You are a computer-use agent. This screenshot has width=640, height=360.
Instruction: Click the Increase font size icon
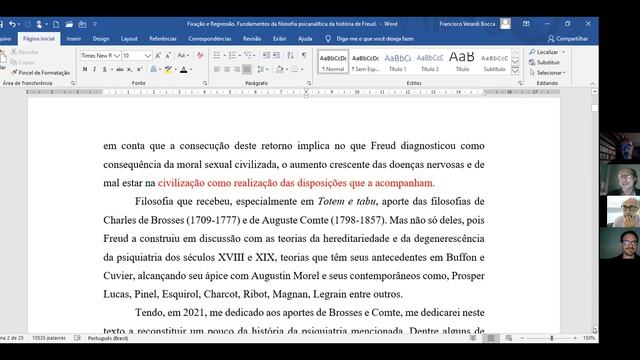(x=158, y=56)
